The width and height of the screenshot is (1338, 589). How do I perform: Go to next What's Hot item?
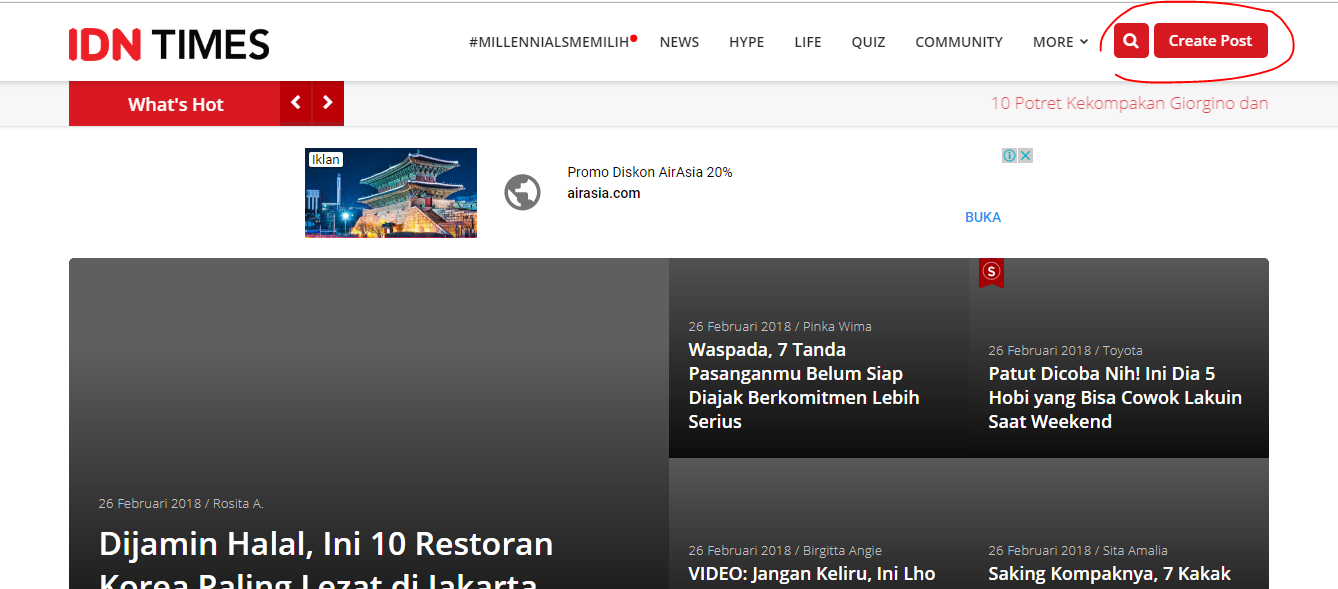point(327,103)
